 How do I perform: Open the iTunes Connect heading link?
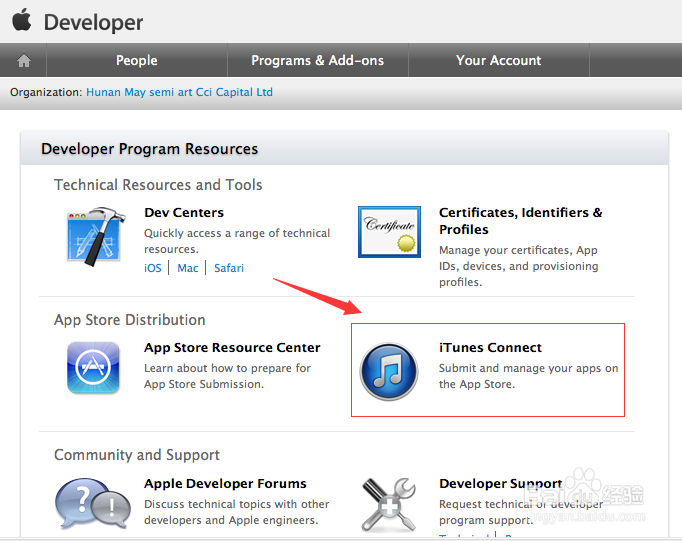(490, 348)
